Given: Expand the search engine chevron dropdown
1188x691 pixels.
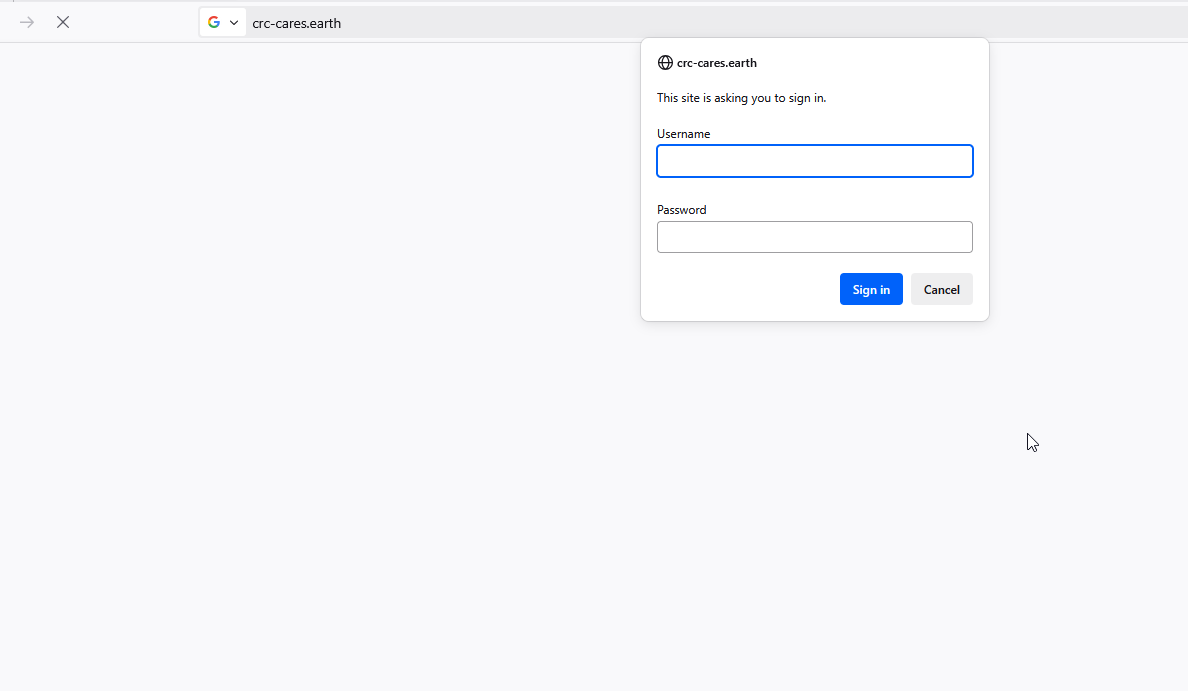Looking at the screenshot, I should pos(234,22).
